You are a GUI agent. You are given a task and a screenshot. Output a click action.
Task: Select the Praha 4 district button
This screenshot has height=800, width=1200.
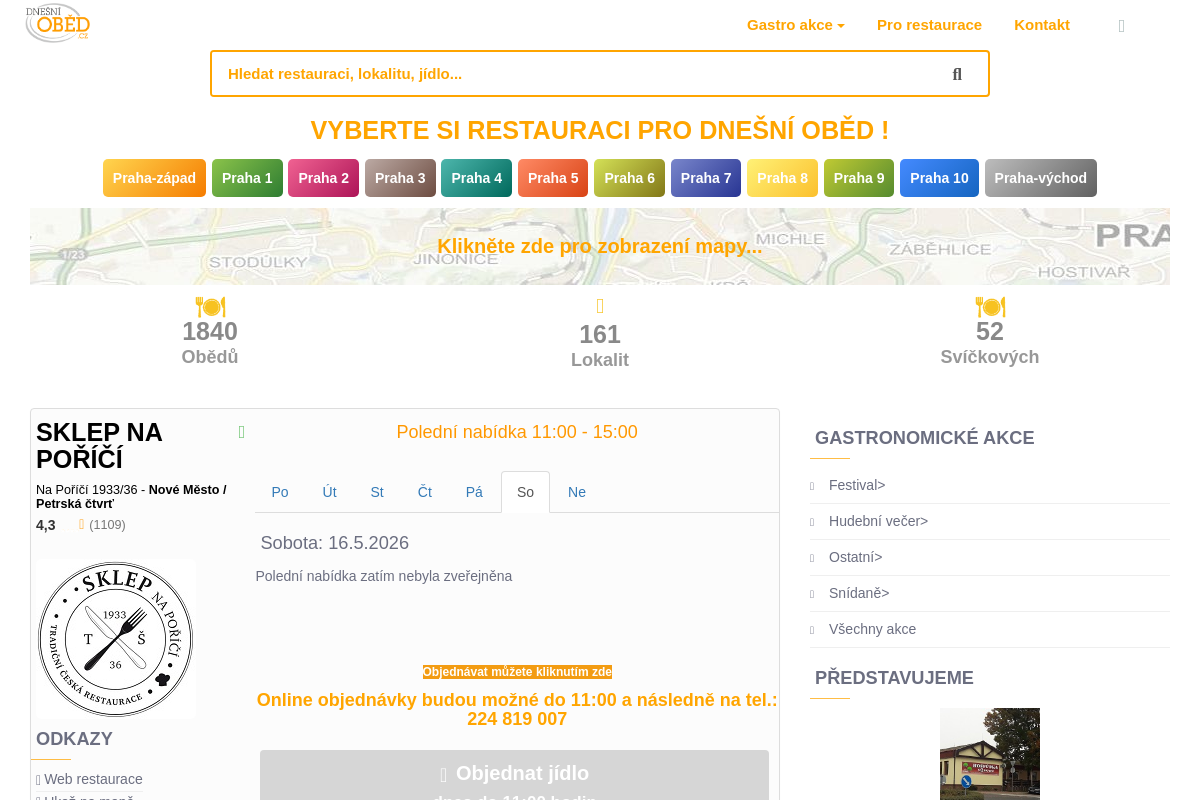point(476,178)
